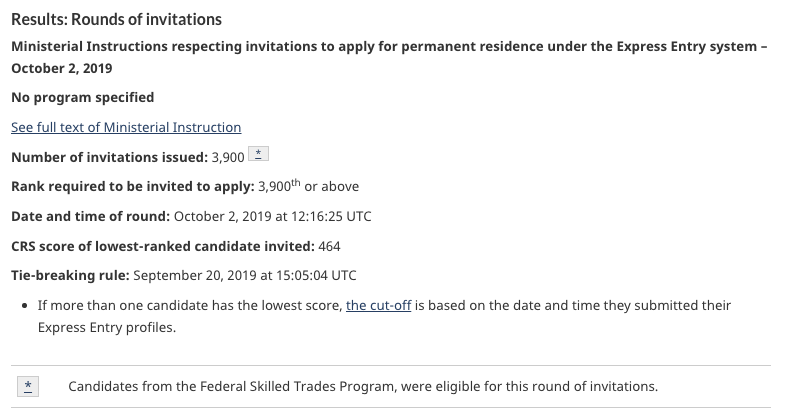Click the "th" superscript after 3,900
Viewport: 802px width, 413px height.
coord(296,183)
